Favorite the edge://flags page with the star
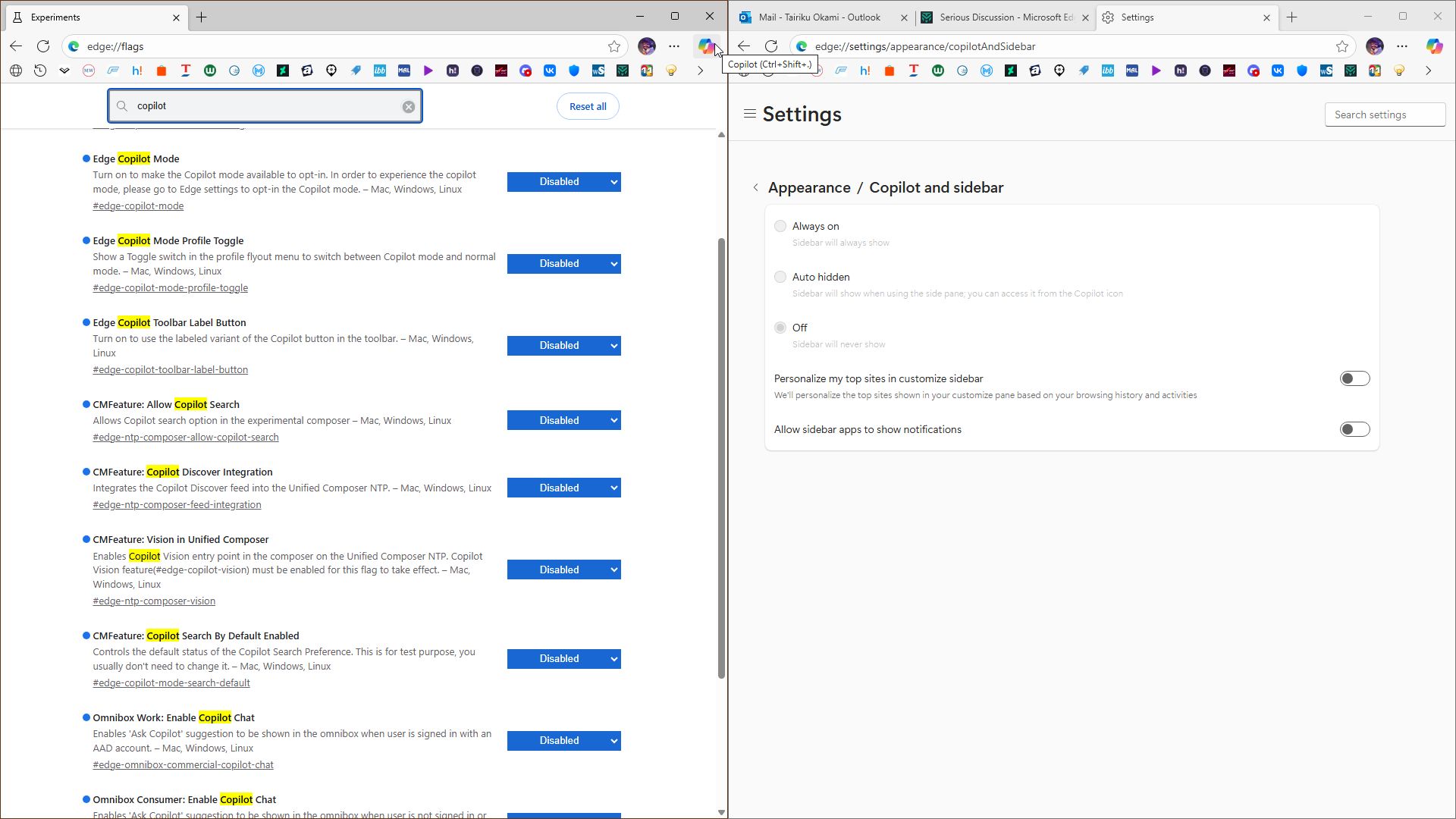 coord(614,46)
